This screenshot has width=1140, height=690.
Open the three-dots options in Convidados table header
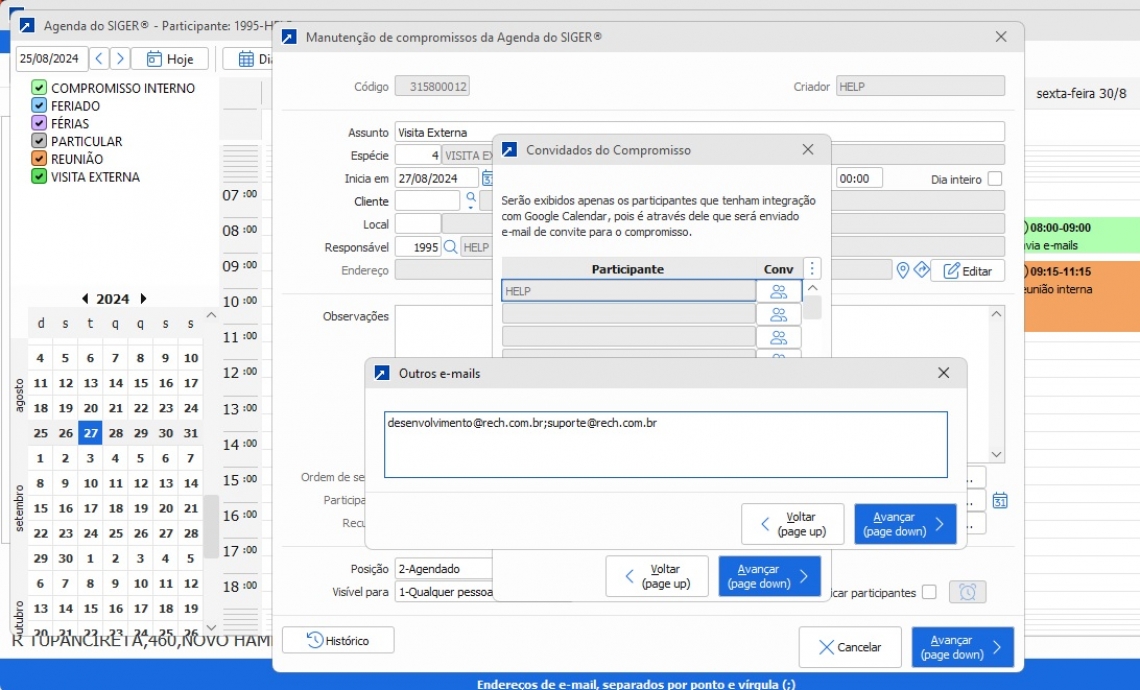click(812, 268)
